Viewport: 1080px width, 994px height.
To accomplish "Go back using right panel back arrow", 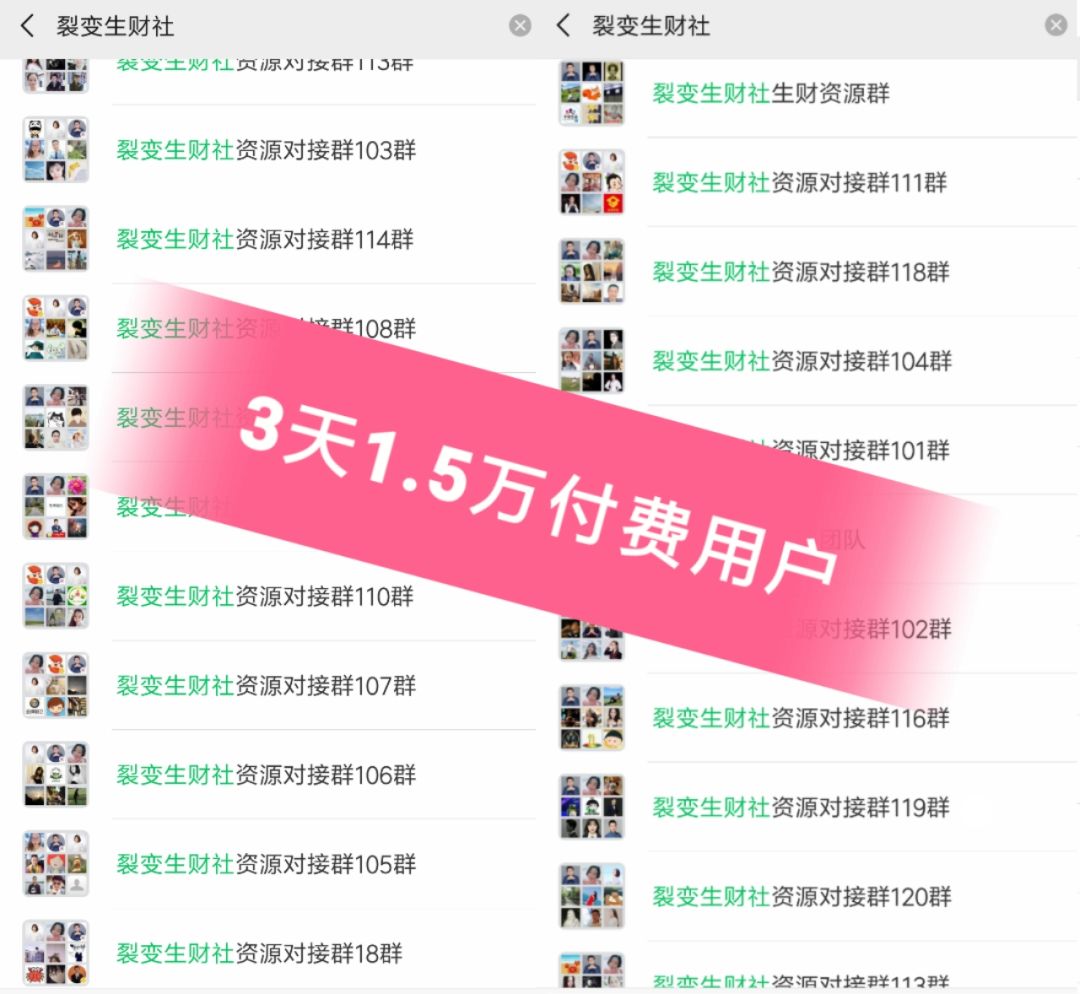I will [x=563, y=25].
